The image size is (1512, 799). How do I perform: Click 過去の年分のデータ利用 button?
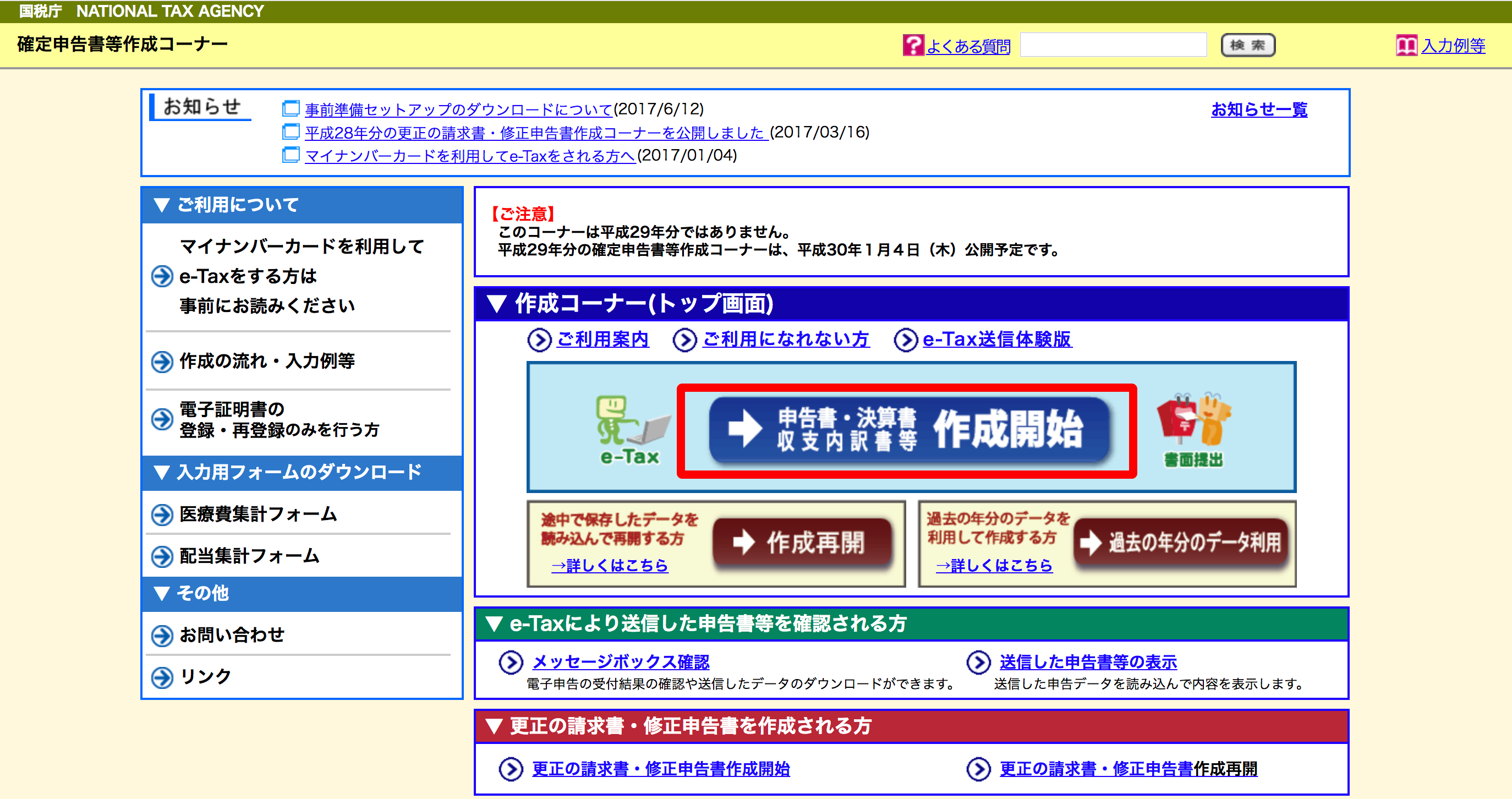[x=1181, y=543]
